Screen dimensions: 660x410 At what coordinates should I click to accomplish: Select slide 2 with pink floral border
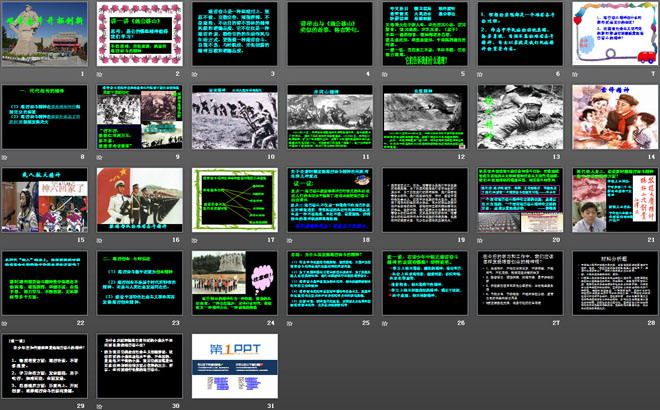tap(140, 34)
